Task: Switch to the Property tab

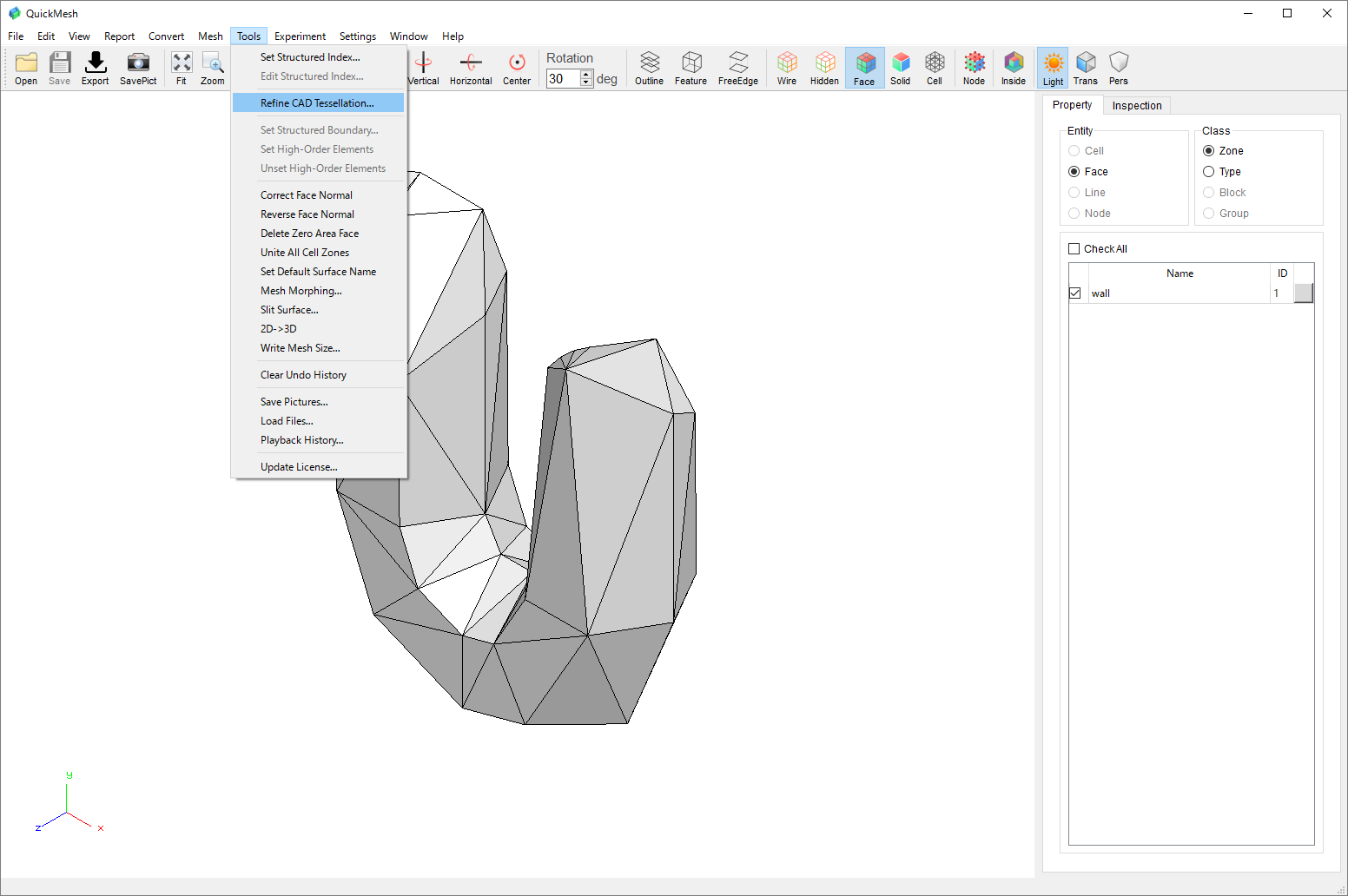Action: 1072,105
